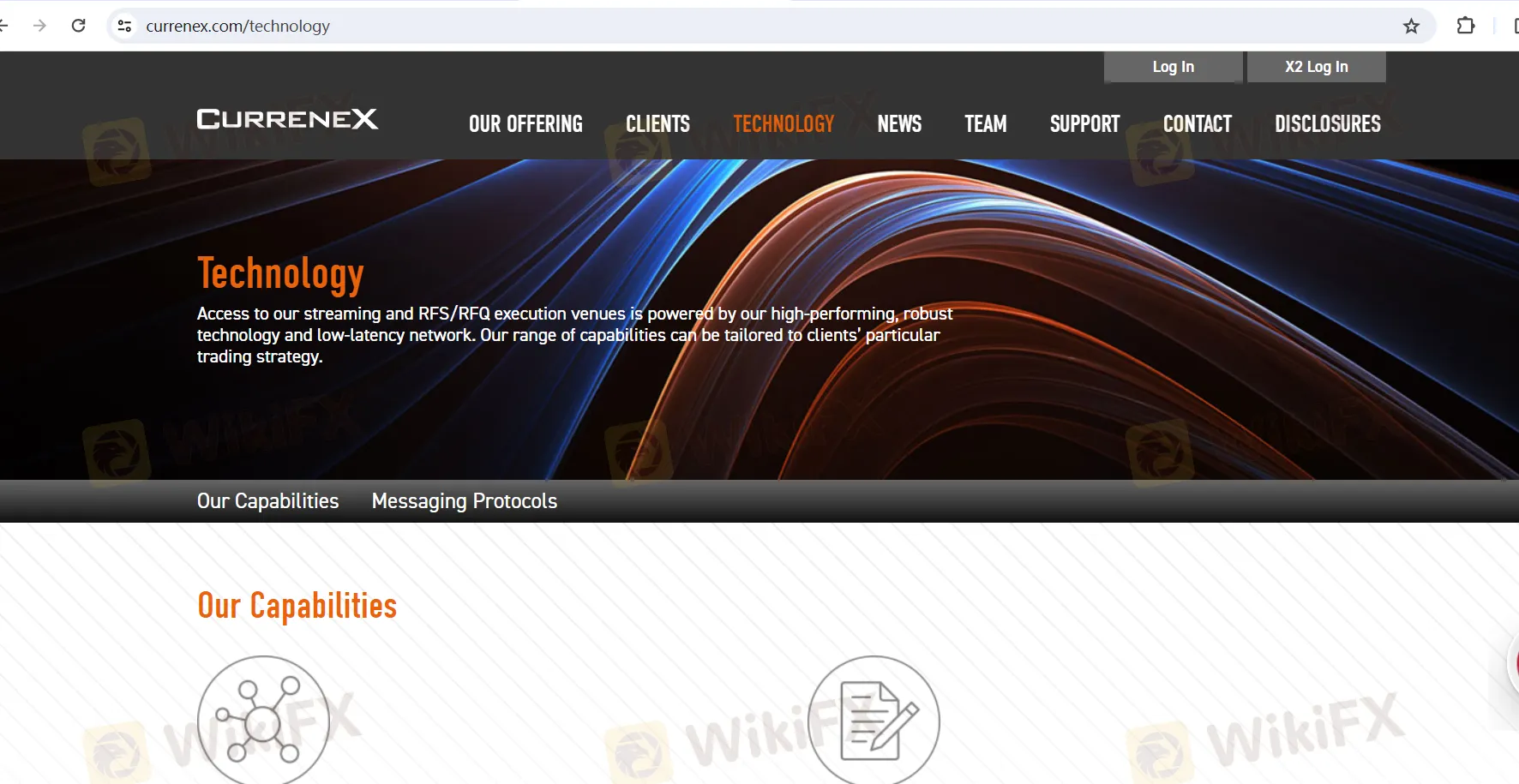1519x784 pixels.
Task: Open site information icon in address bar
Action: (x=125, y=26)
